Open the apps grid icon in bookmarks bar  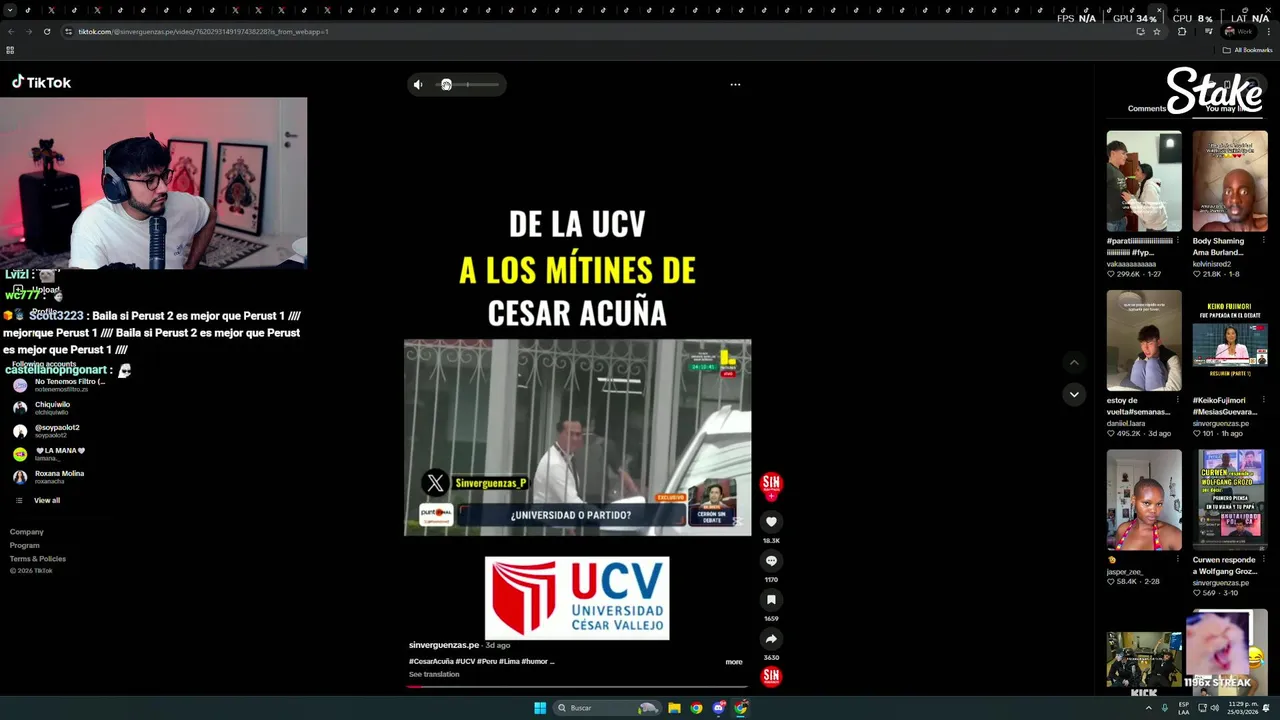click(x=10, y=50)
